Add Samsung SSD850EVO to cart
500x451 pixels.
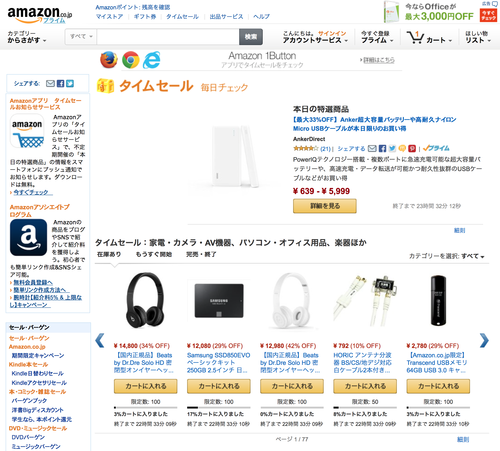click(x=219, y=386)
